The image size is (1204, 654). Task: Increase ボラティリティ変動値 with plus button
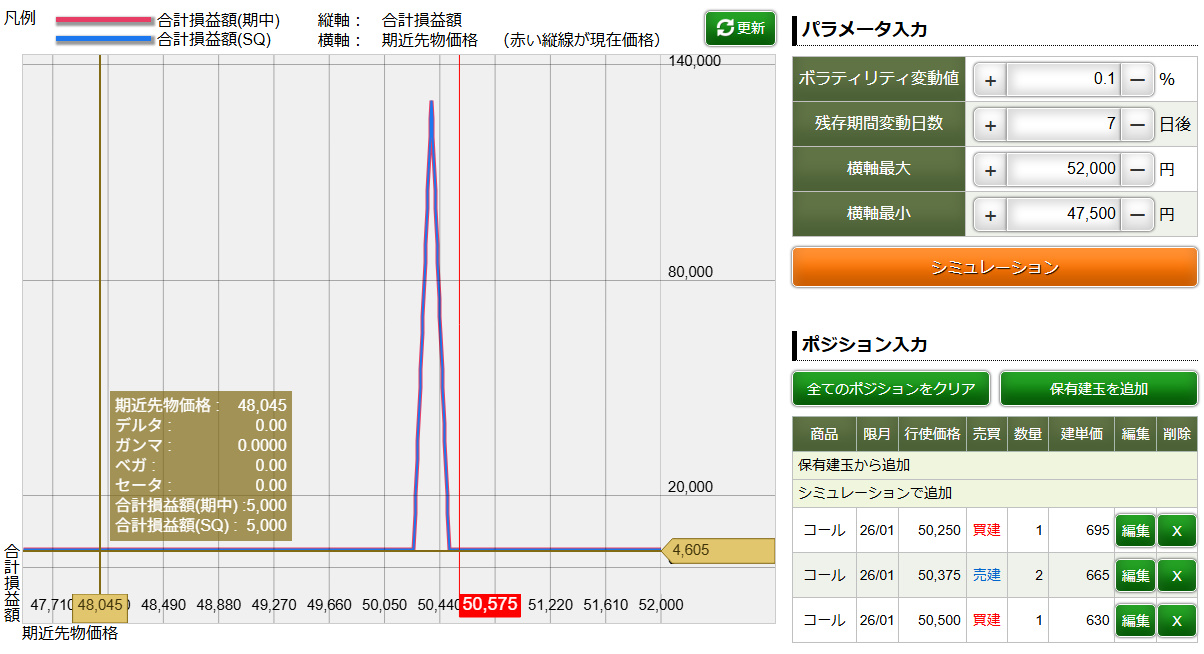pyautogui.click(x=990, y=79)
